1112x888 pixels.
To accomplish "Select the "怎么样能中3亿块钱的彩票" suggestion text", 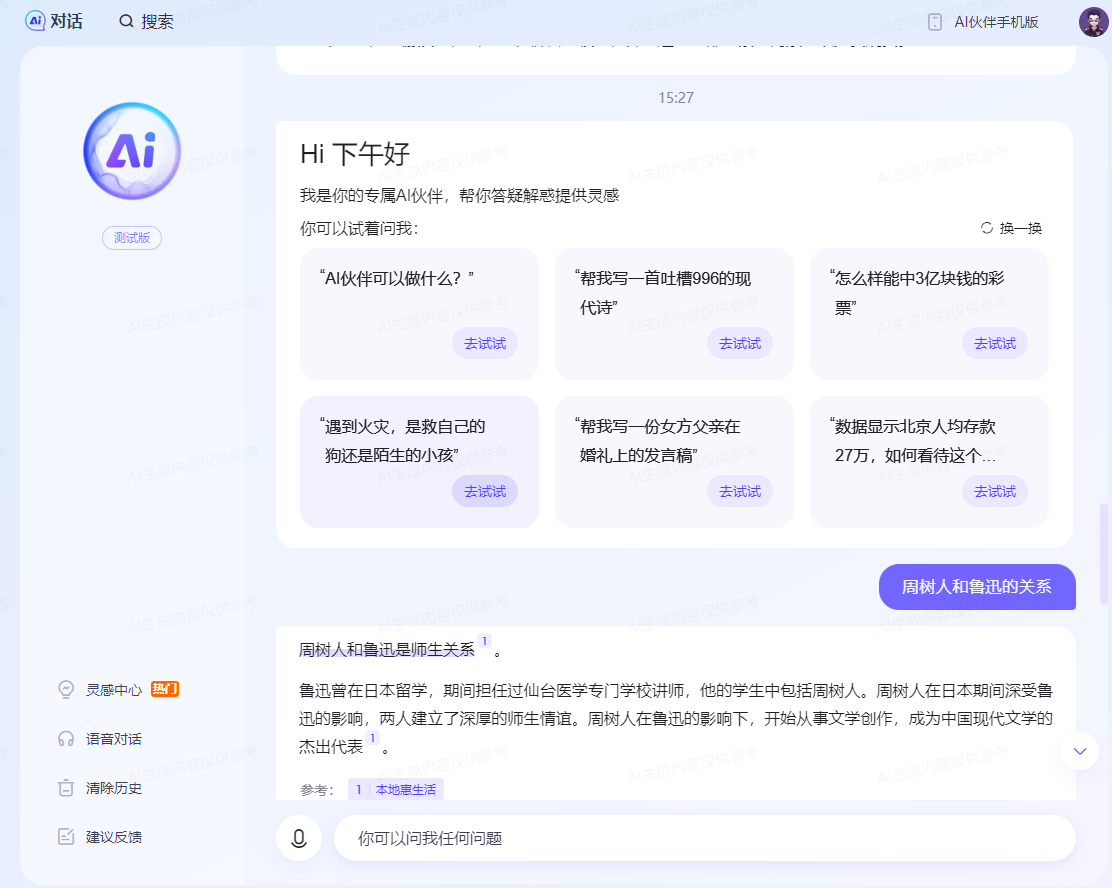I will pos(917,293).
